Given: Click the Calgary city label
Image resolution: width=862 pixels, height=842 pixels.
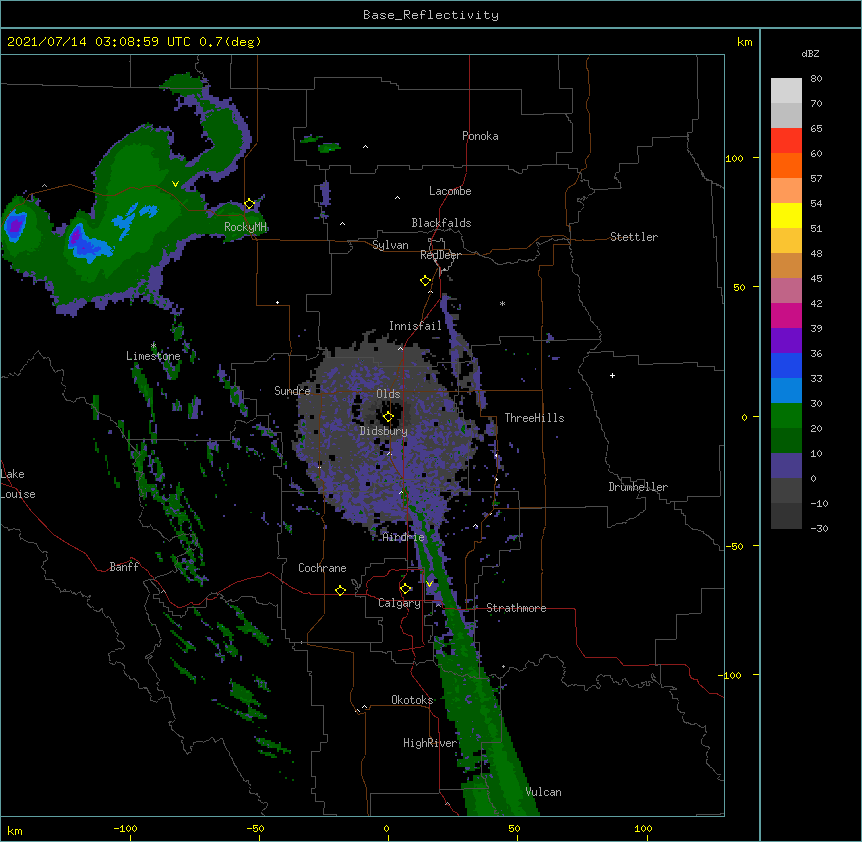Looking at the screenshot, I should (399, 603).
